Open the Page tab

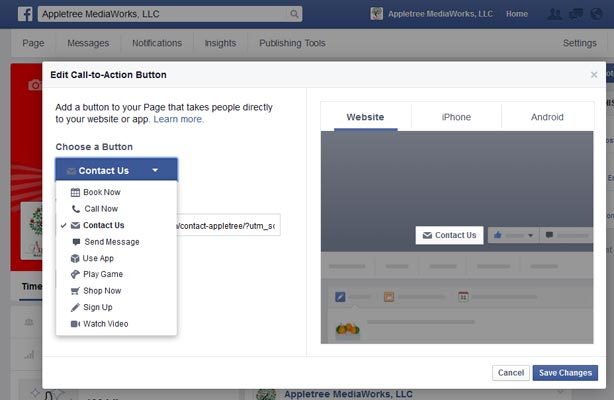33,43
